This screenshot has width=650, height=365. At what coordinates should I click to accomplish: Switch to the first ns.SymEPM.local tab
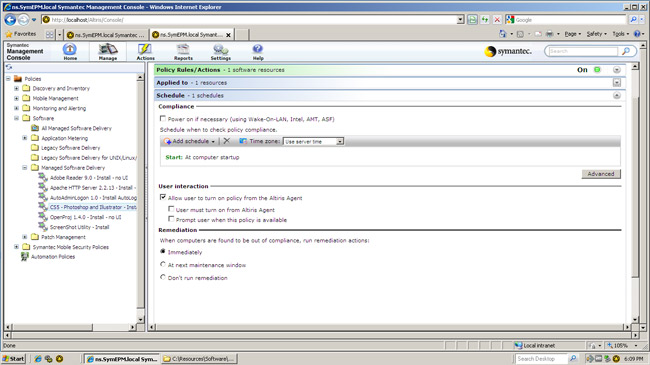click(x=106, y=35)
